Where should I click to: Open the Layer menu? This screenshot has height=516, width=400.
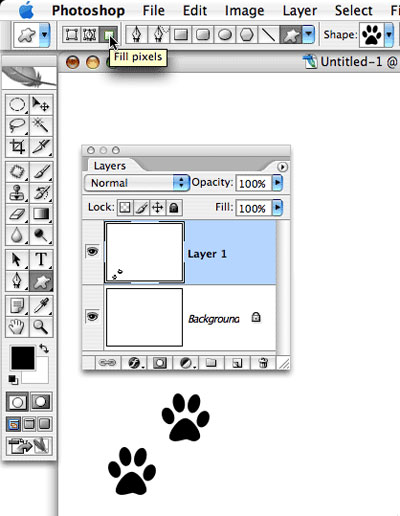300,11
